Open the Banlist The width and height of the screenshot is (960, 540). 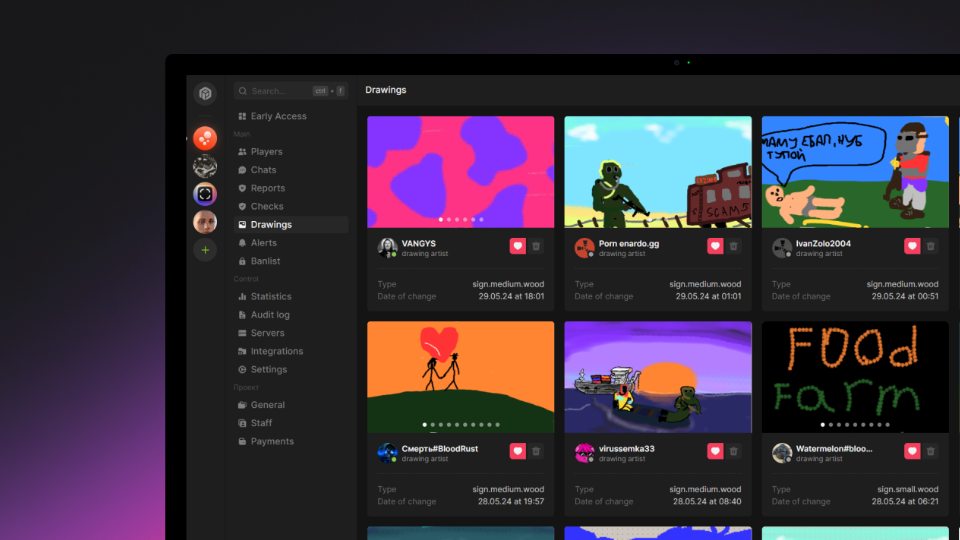pyautogui.click(x=291, y=261)
